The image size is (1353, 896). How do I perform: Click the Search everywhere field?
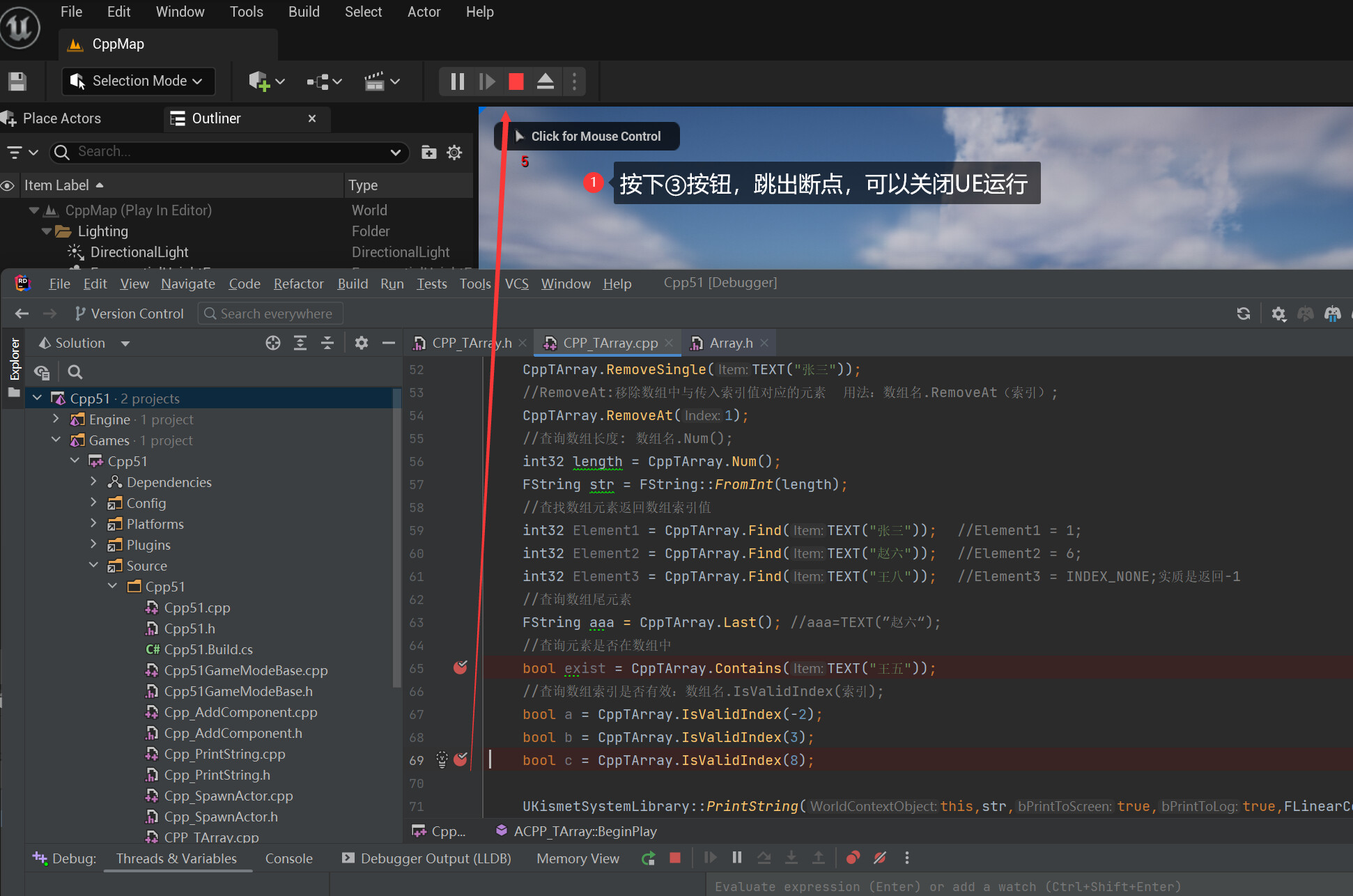[x=270, y=314]
